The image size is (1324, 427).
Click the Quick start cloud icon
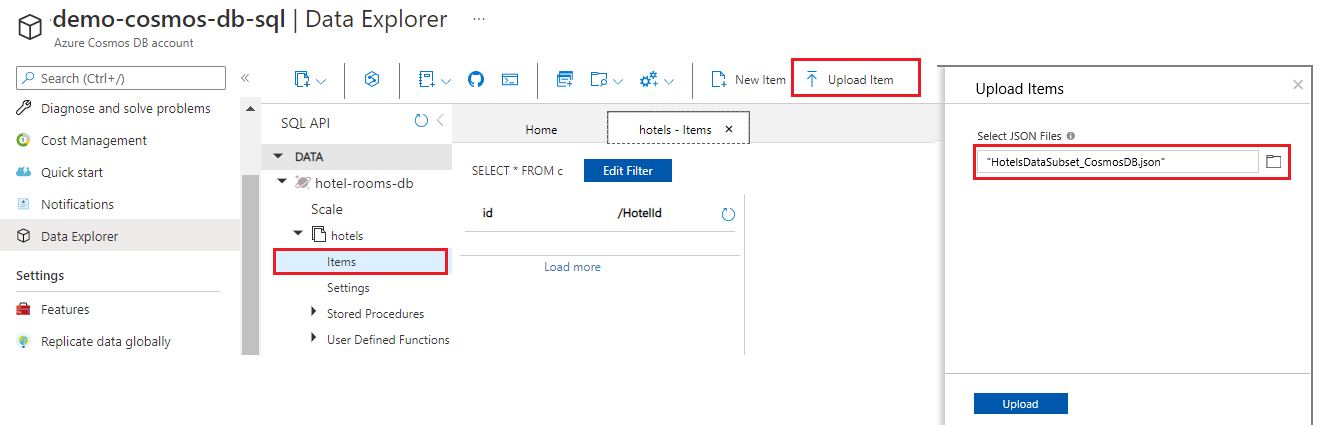24,172
